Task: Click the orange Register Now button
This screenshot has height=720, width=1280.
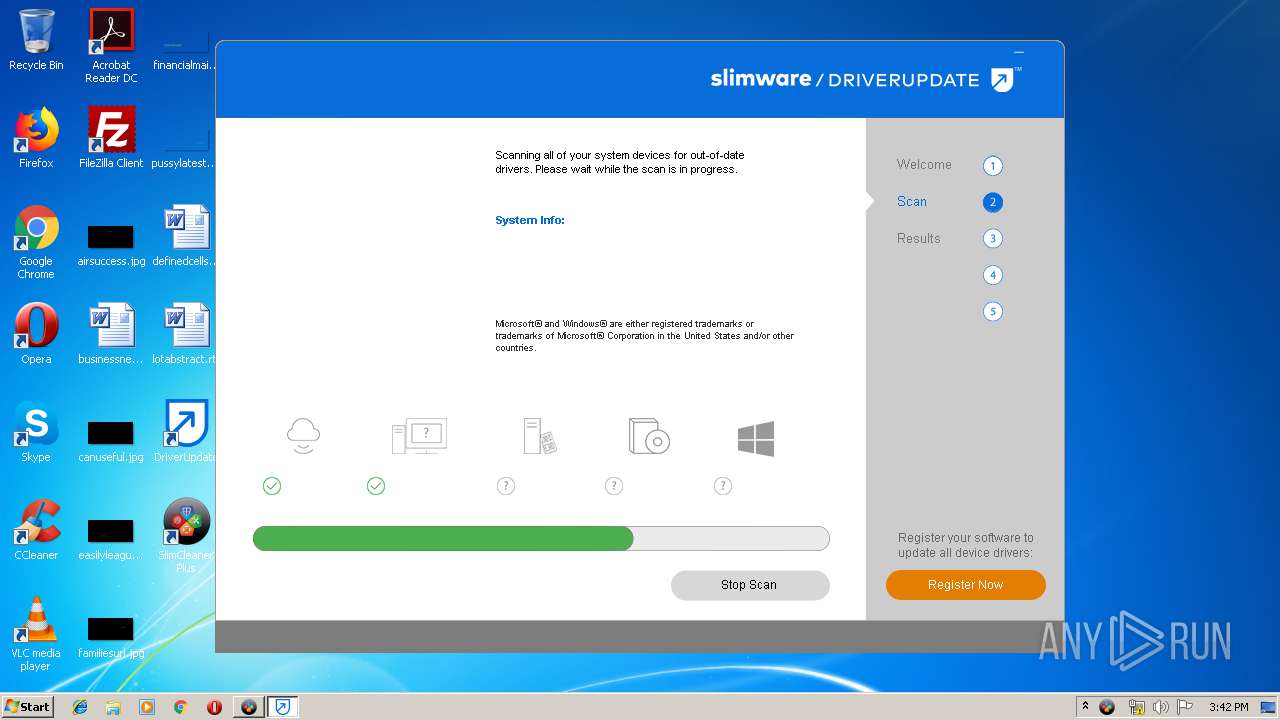Action: point(966,585)
